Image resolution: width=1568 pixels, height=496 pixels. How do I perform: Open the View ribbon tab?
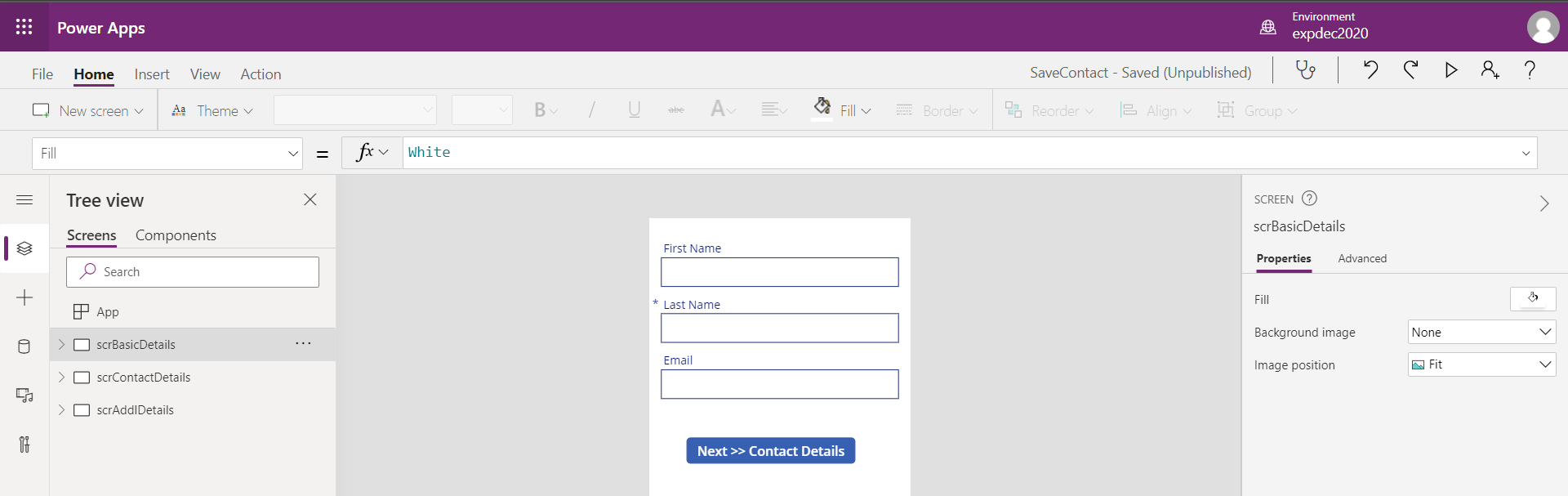point(205,74)
